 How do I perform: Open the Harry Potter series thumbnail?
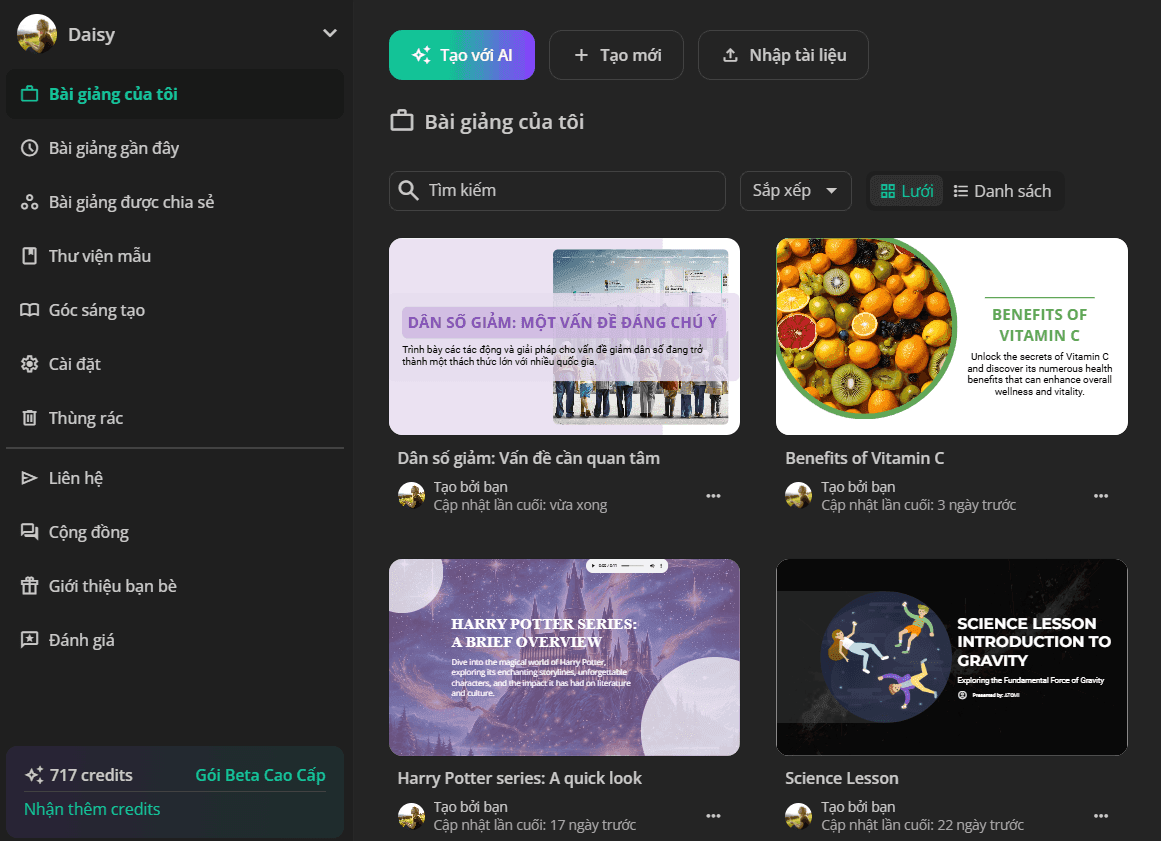tap(564, 657)
